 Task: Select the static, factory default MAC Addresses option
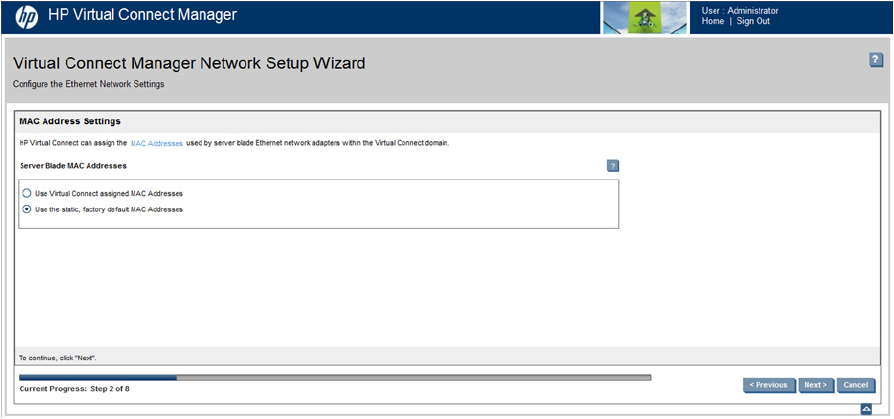click(x=27, y=209)
